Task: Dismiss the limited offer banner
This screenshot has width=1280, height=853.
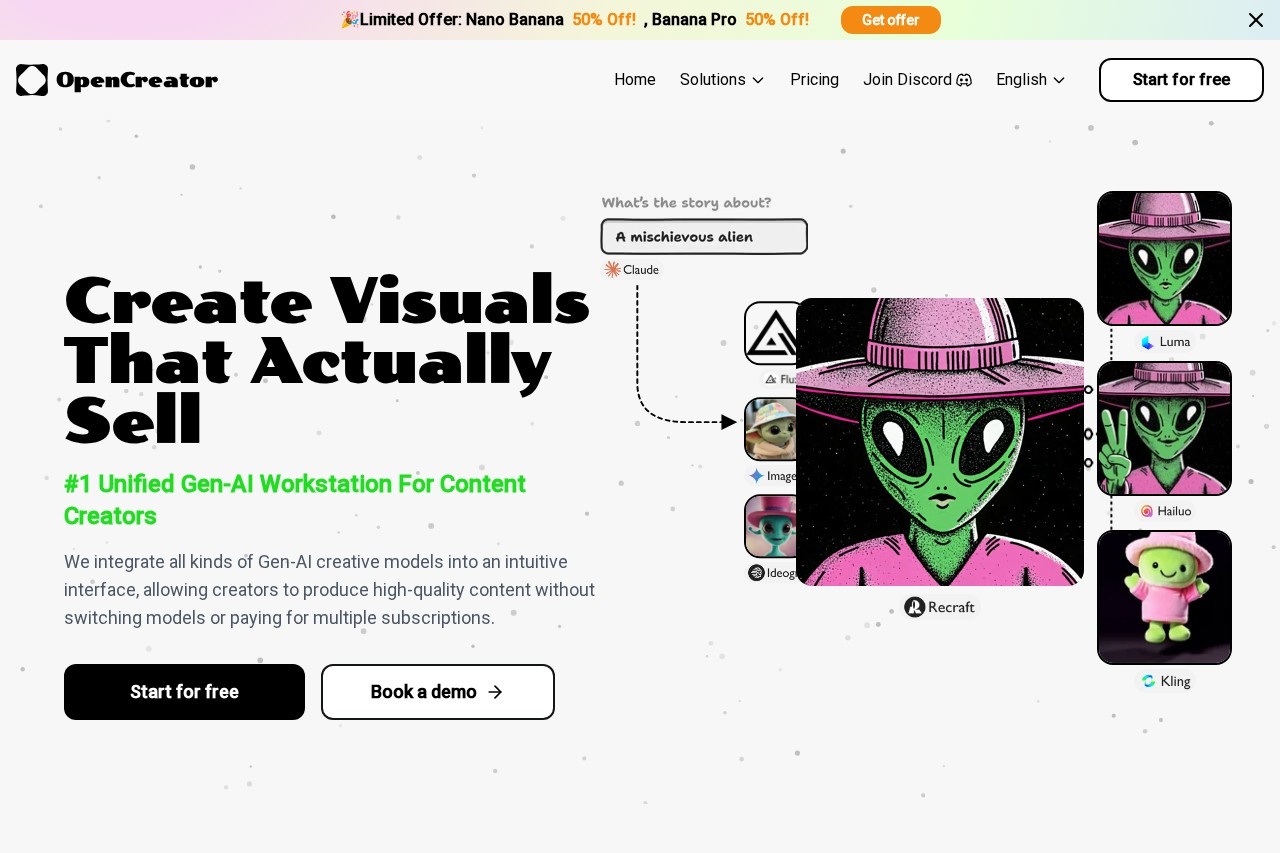Action: (1256, 20)
